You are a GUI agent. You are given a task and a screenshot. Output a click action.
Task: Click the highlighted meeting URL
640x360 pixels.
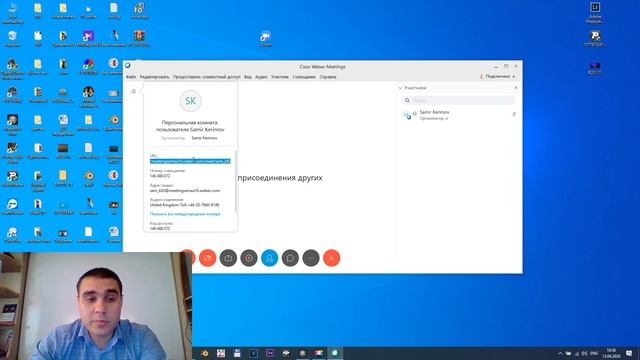[x=190, y=161]
